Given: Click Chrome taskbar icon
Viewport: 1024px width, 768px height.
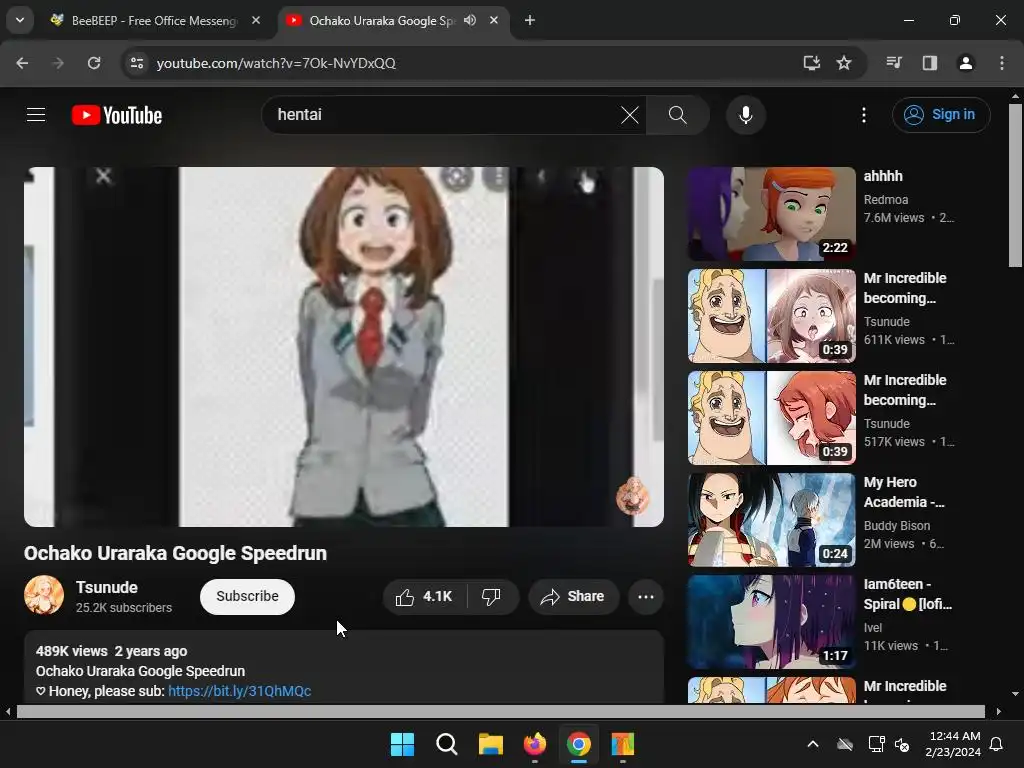Looking at the screenshot, I should (x=579, y=744).
